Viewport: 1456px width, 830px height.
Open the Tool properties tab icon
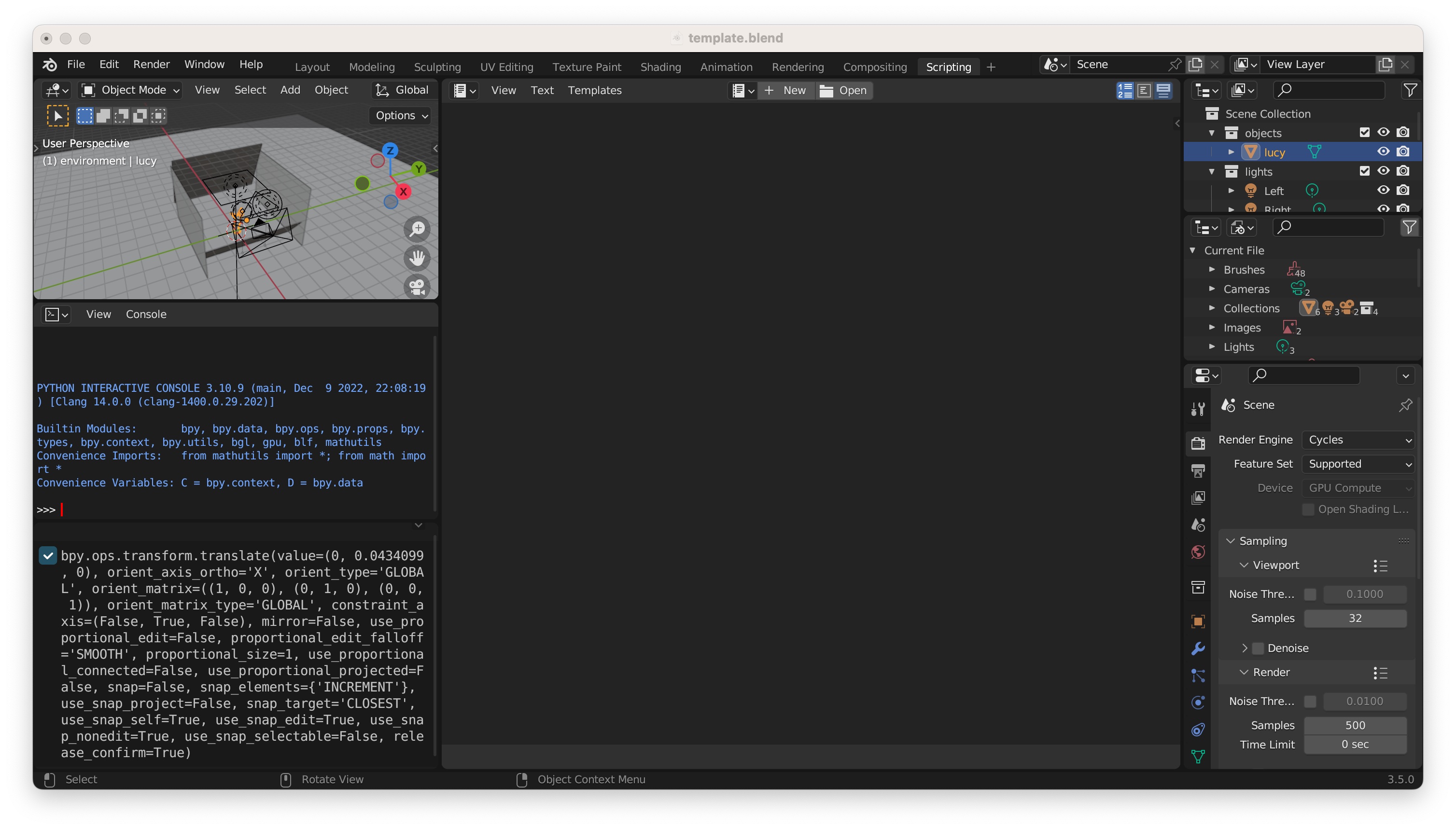(x=1198, y=408)
